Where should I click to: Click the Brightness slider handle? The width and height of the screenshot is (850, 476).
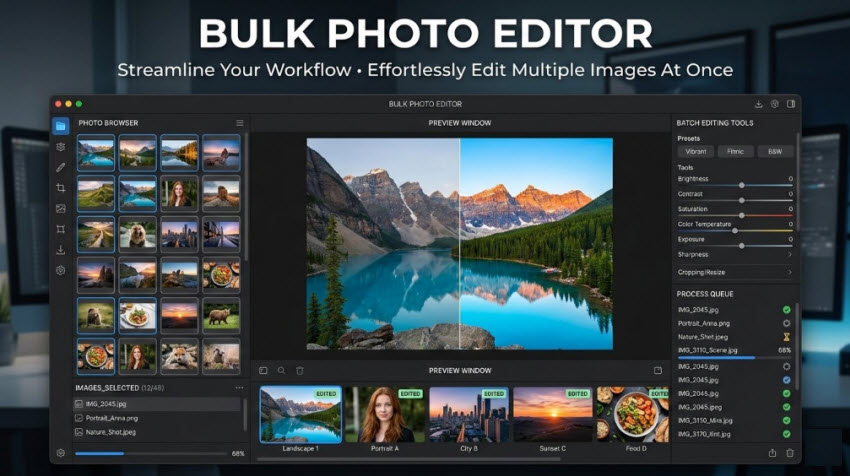tap(742, 185)
